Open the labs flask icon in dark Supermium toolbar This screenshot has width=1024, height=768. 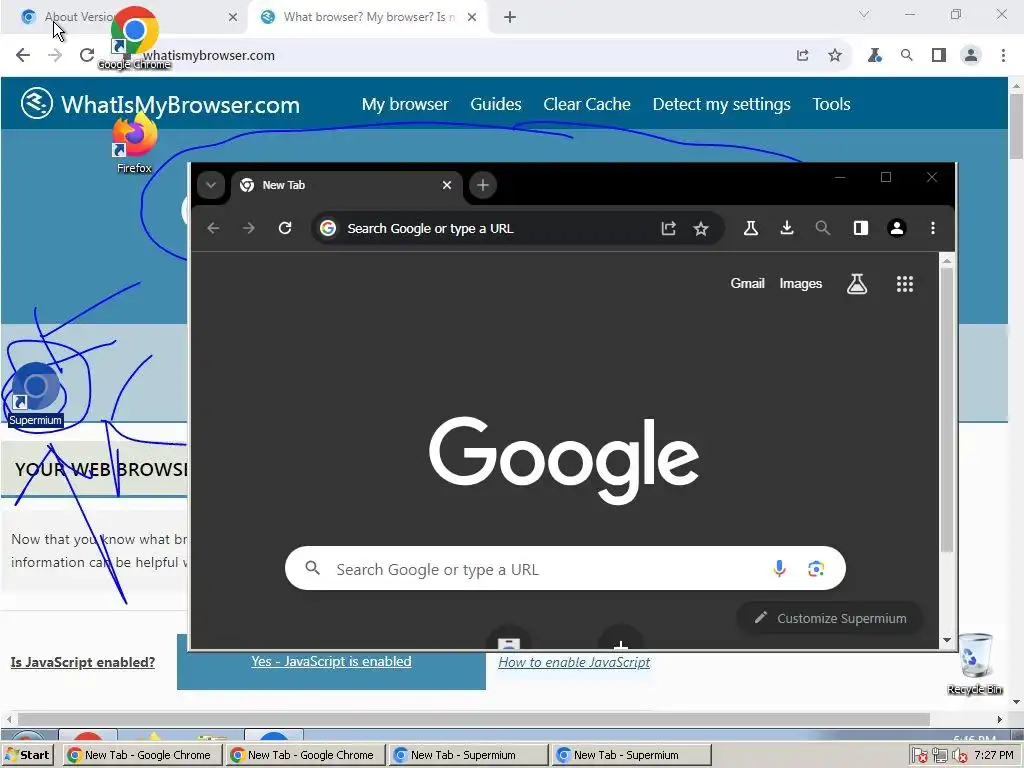(751, 228)
